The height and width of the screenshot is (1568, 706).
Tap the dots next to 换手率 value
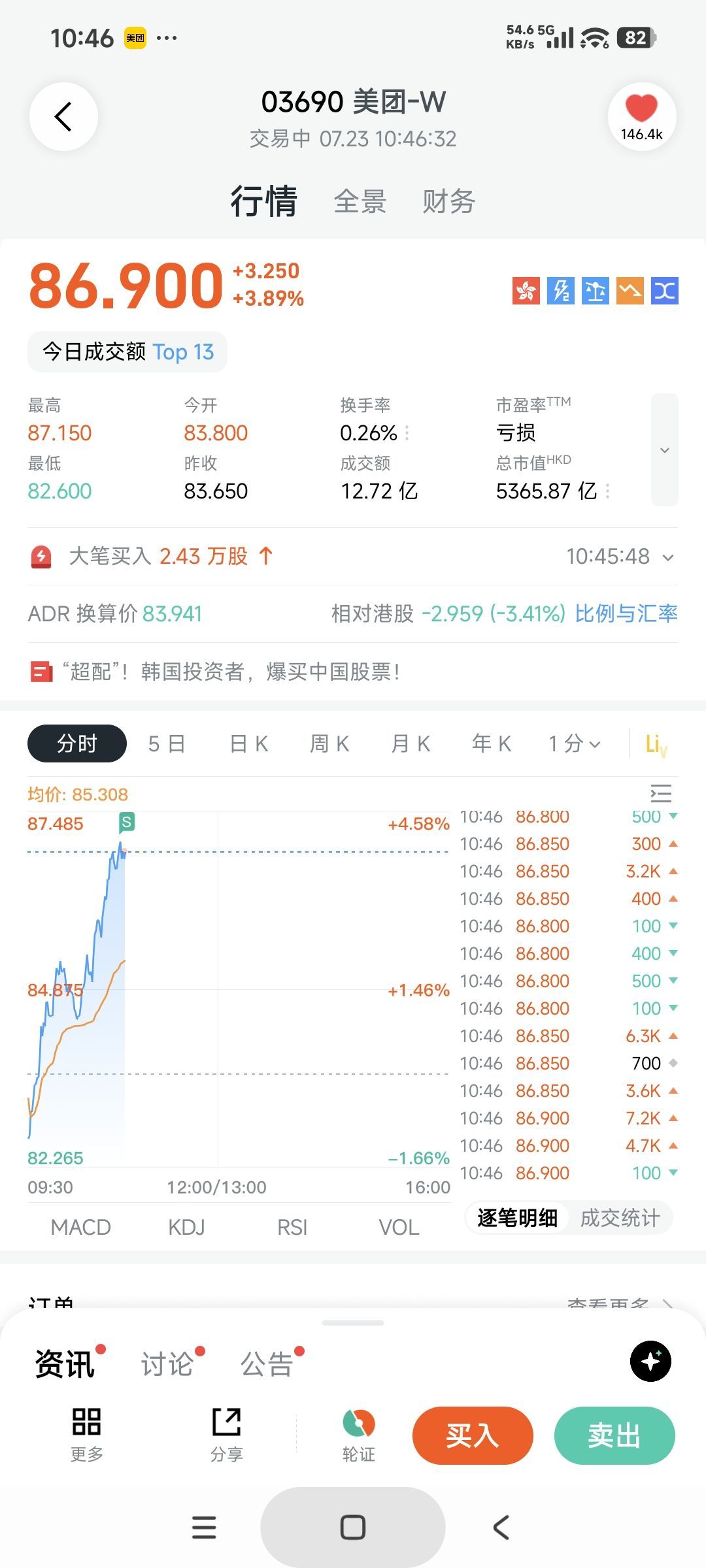pyautogui.click(x=407, y=433)
